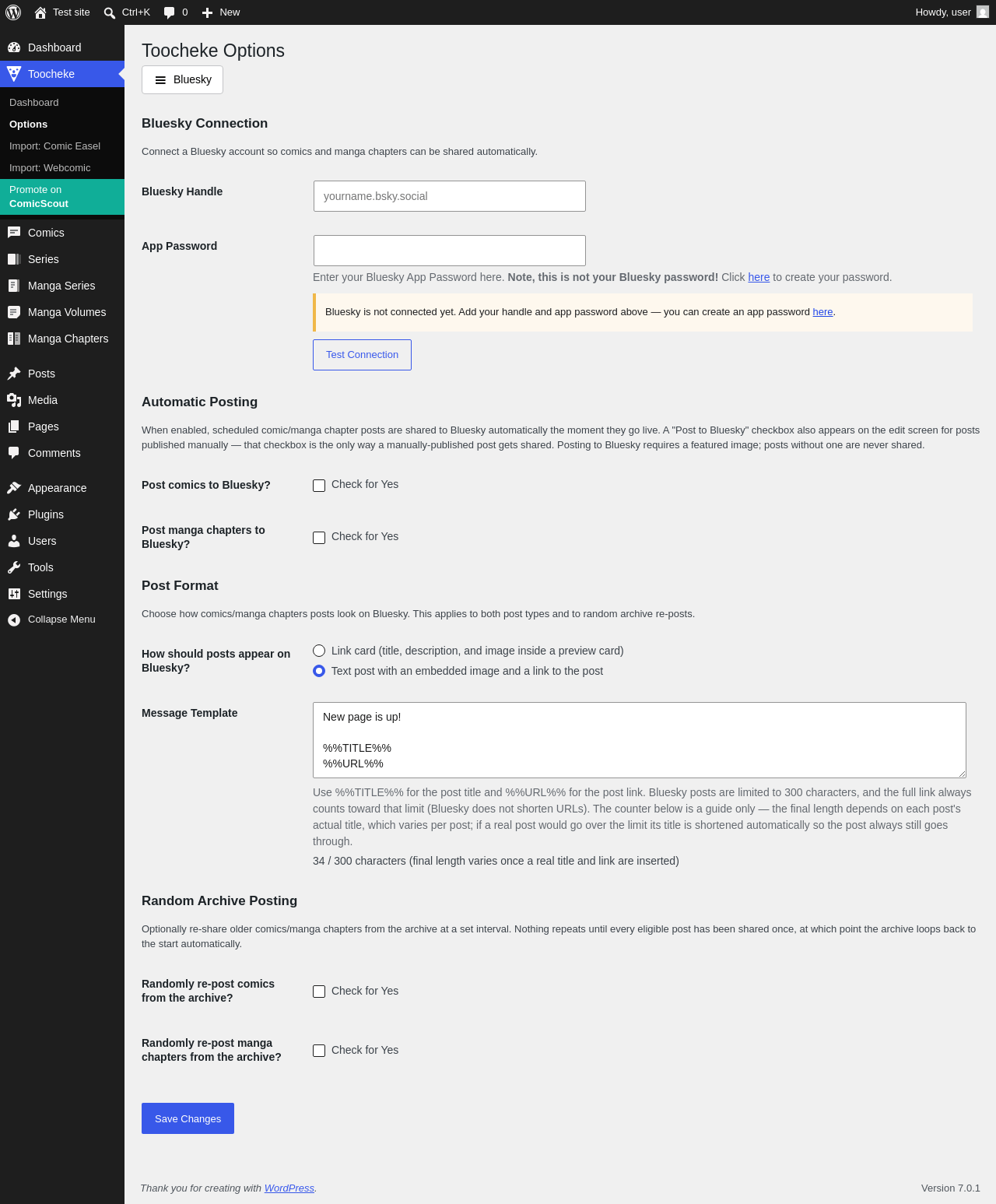996x1204 pixels.
Task: Click the Media icon in sidebar
Action: 14,400
